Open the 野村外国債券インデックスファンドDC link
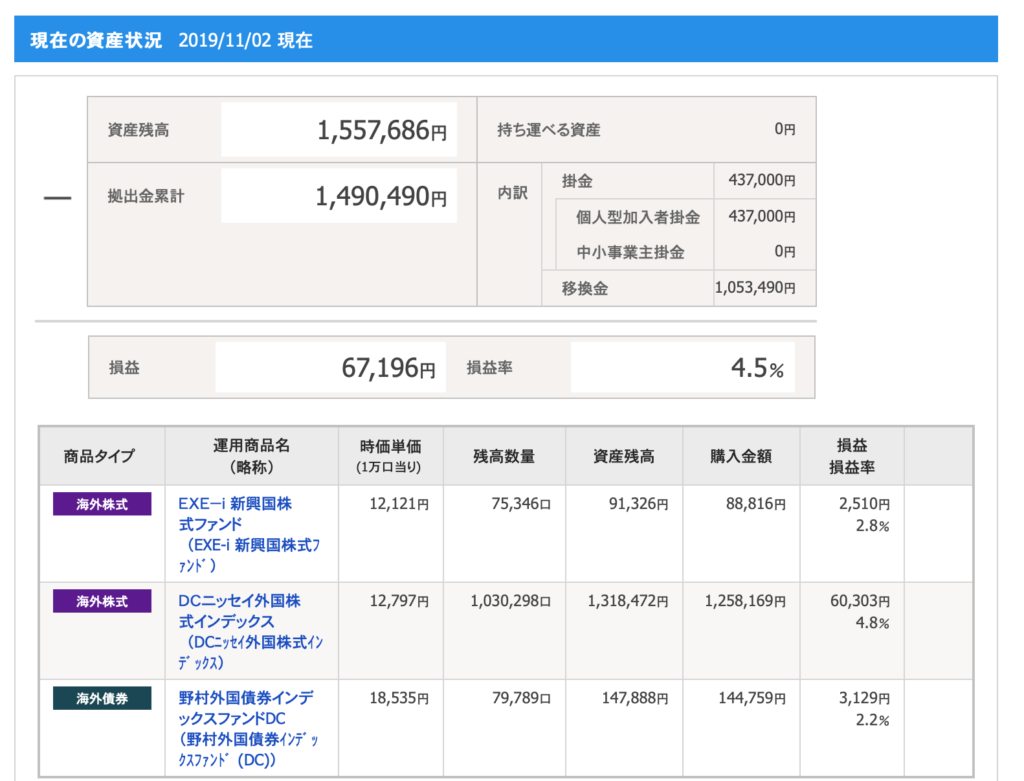Image resolution: width=1024 pixels, height=781 pixels. [x=249, y=729]
